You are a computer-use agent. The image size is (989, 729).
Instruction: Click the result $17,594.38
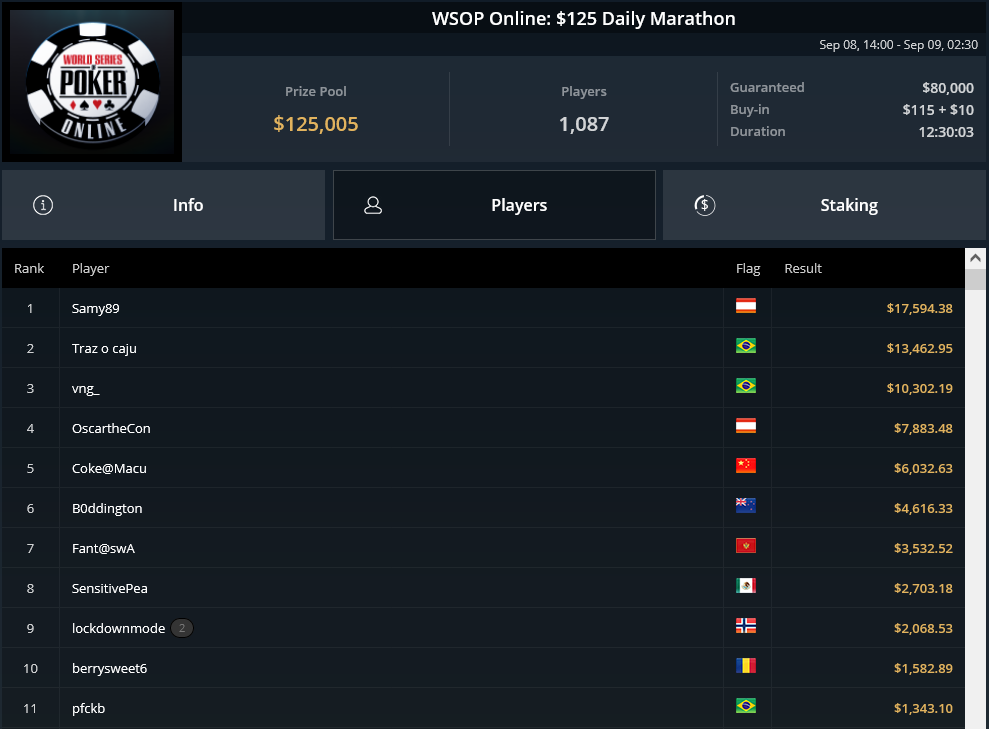(919, 308)
